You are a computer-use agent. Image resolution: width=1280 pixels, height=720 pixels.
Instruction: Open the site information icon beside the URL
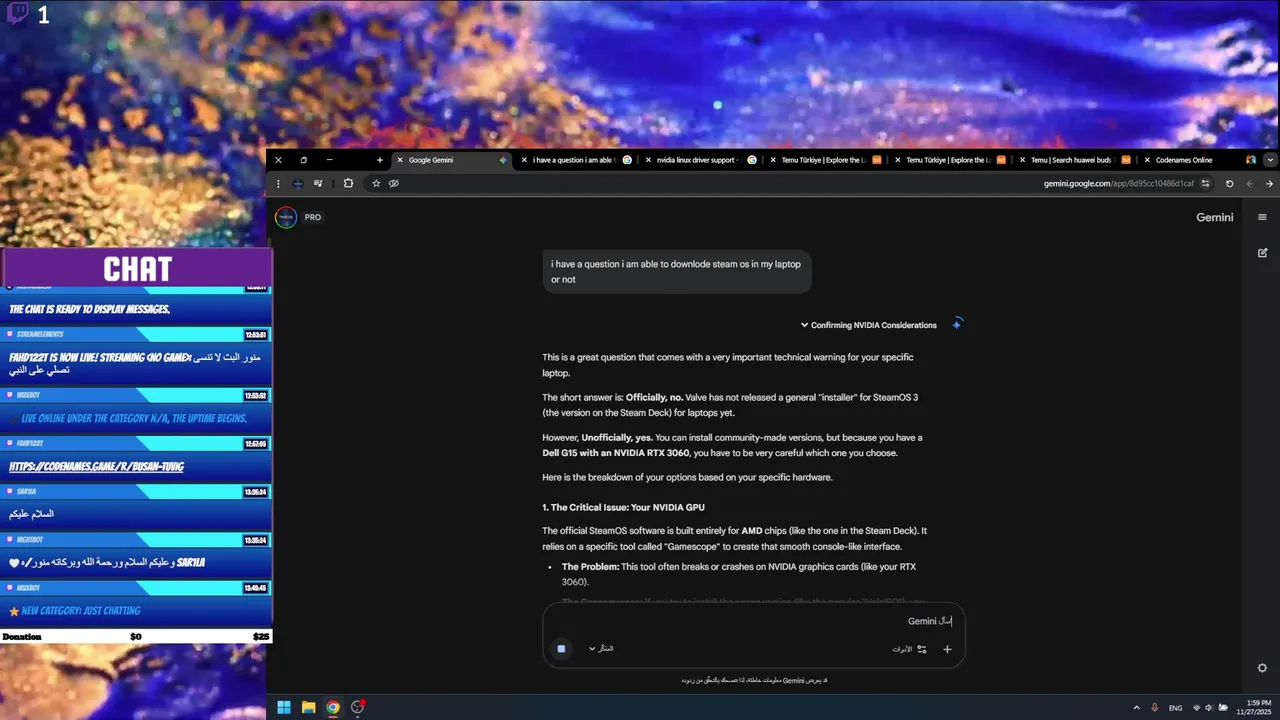click(x=1206, y=184)
